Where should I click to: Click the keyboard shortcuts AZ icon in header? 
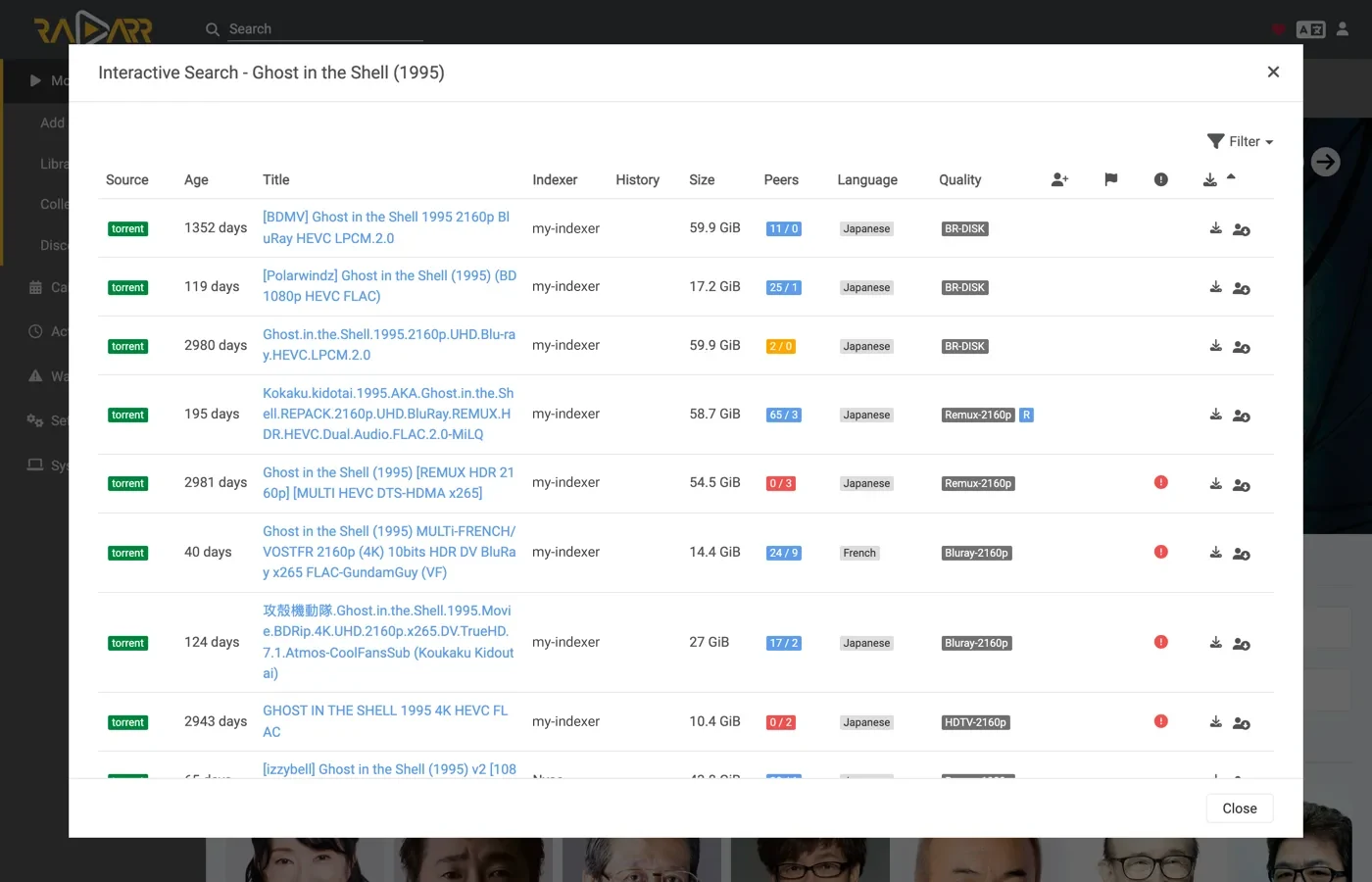1310,29
